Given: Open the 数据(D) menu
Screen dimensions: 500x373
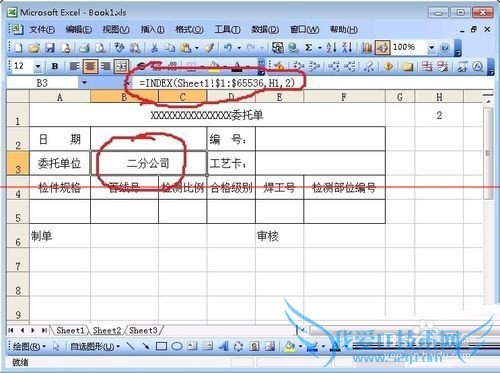Looking at the screenshot, I should click(265, 30).
